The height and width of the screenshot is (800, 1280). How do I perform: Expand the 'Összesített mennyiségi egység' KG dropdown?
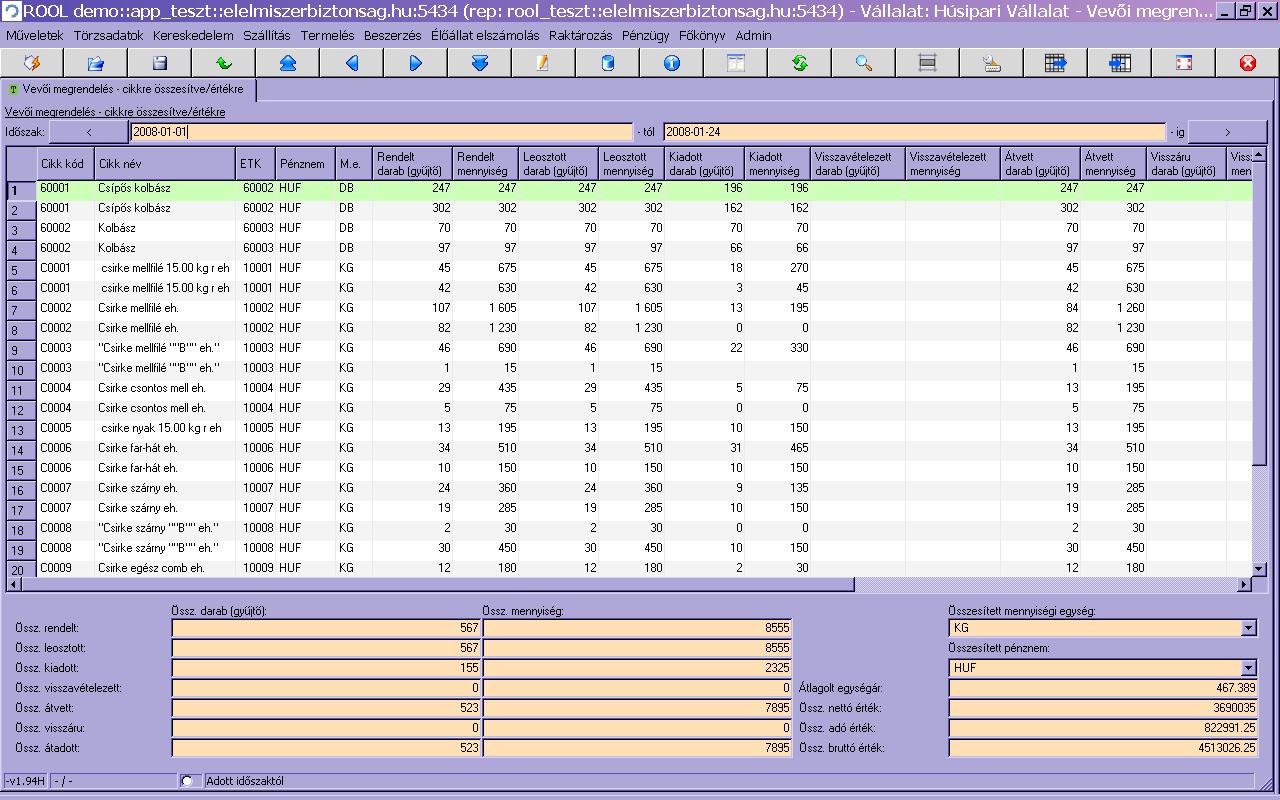(1247, 628)
